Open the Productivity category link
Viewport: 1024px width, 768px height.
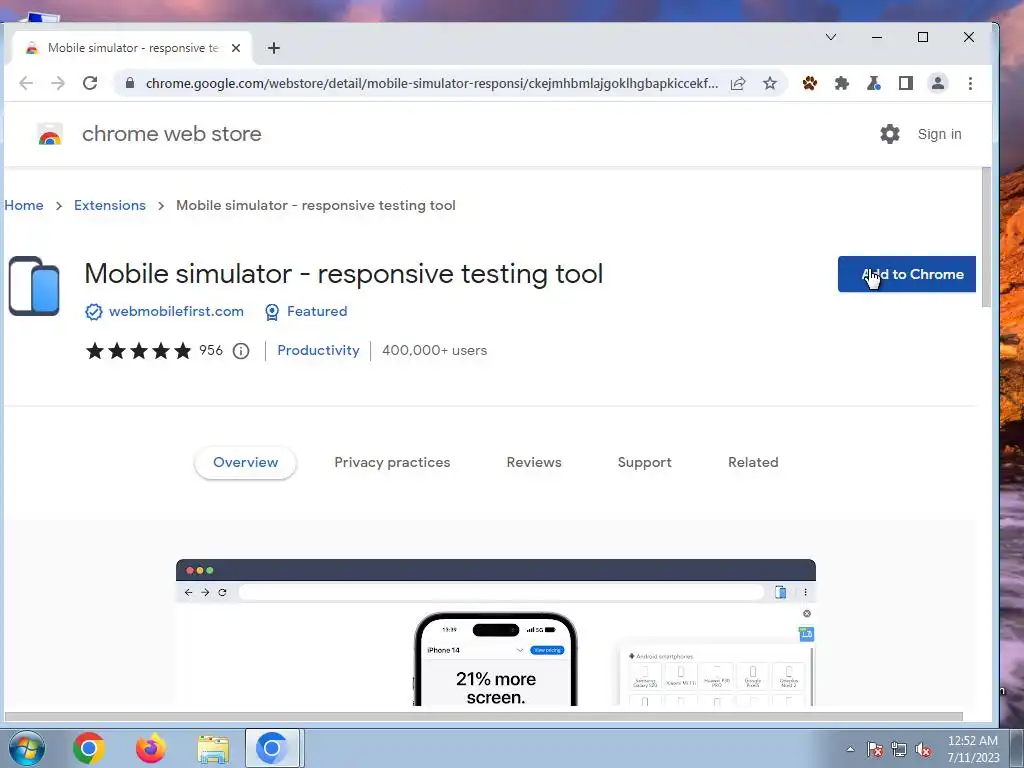(318, 350)
